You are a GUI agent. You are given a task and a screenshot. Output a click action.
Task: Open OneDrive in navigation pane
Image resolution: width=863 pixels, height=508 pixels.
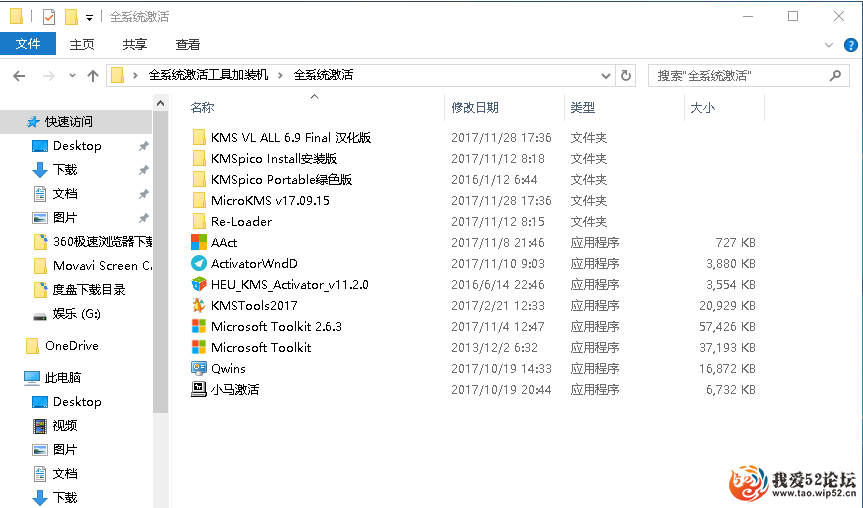(72, 346)
